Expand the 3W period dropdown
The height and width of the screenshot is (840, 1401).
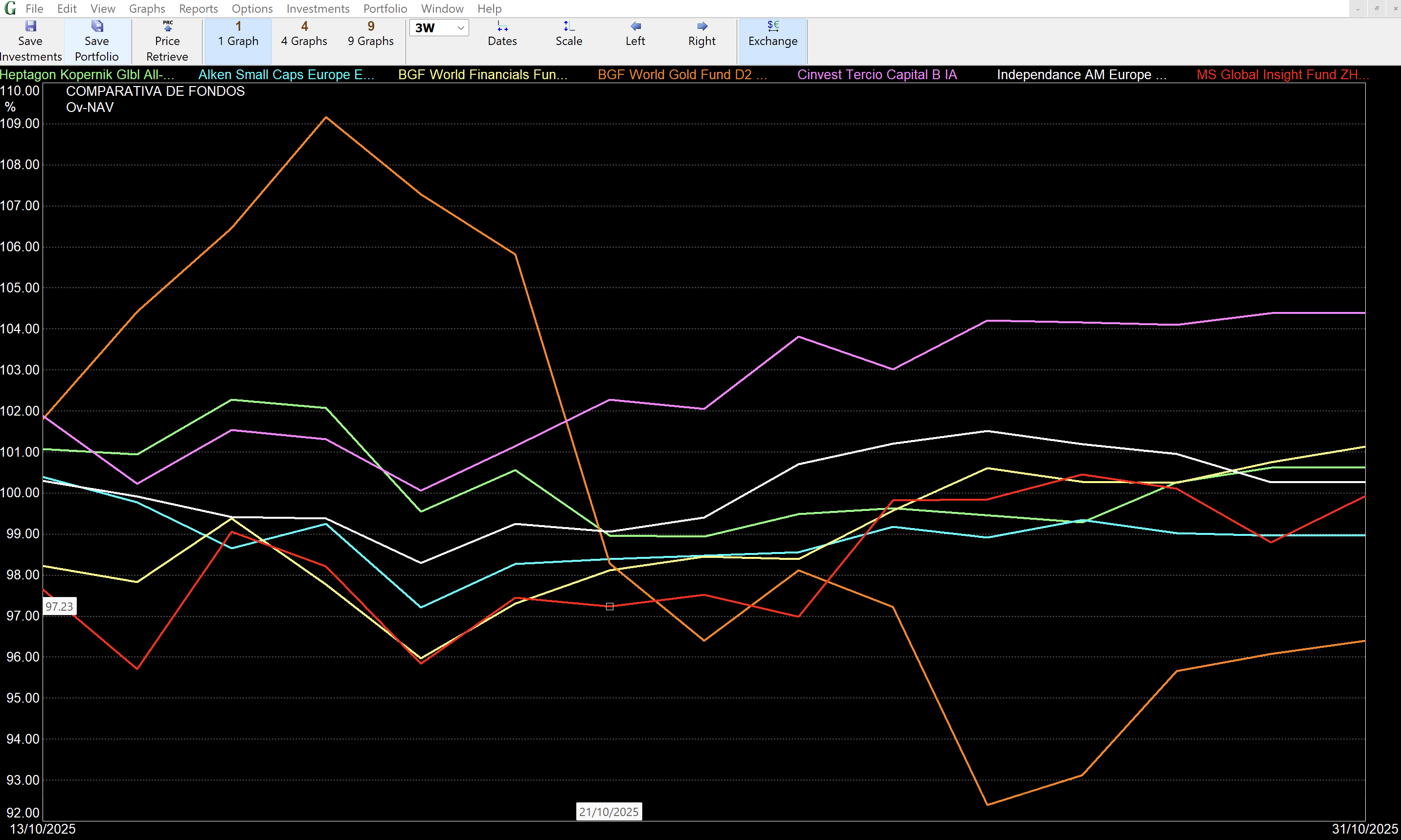point(460,28)
